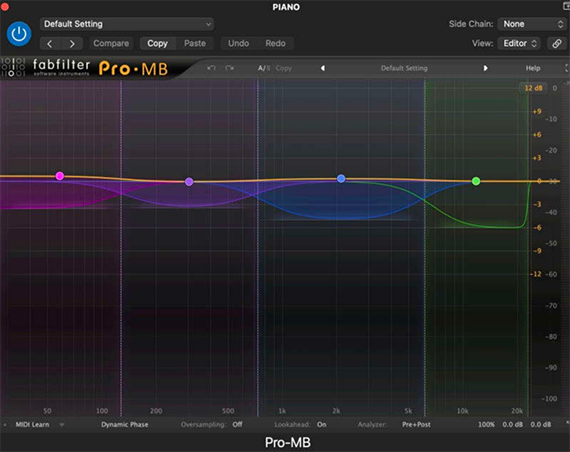Click the first 0.0 dB value
The width and height of the screenshot is (570, 452).
pyautogui.click(x=513, y=424)
